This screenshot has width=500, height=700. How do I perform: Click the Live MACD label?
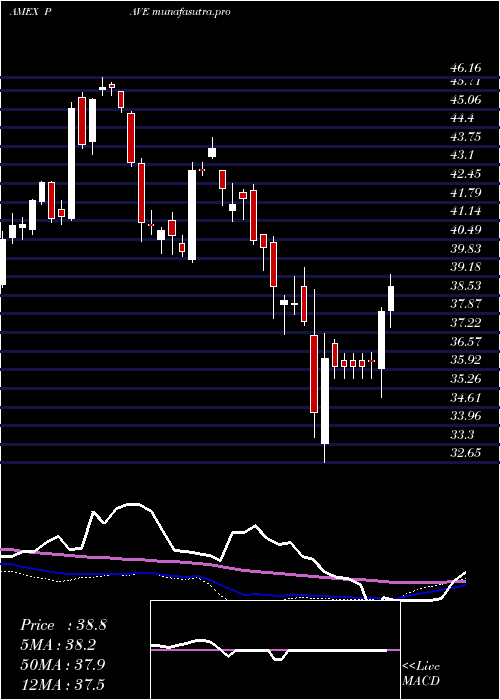[x=421, y=674]
